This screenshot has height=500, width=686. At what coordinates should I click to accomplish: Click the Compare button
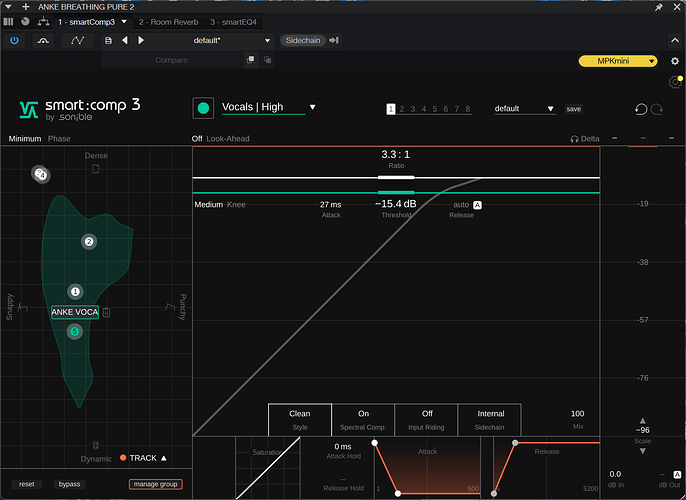click(x=172, y=60)
